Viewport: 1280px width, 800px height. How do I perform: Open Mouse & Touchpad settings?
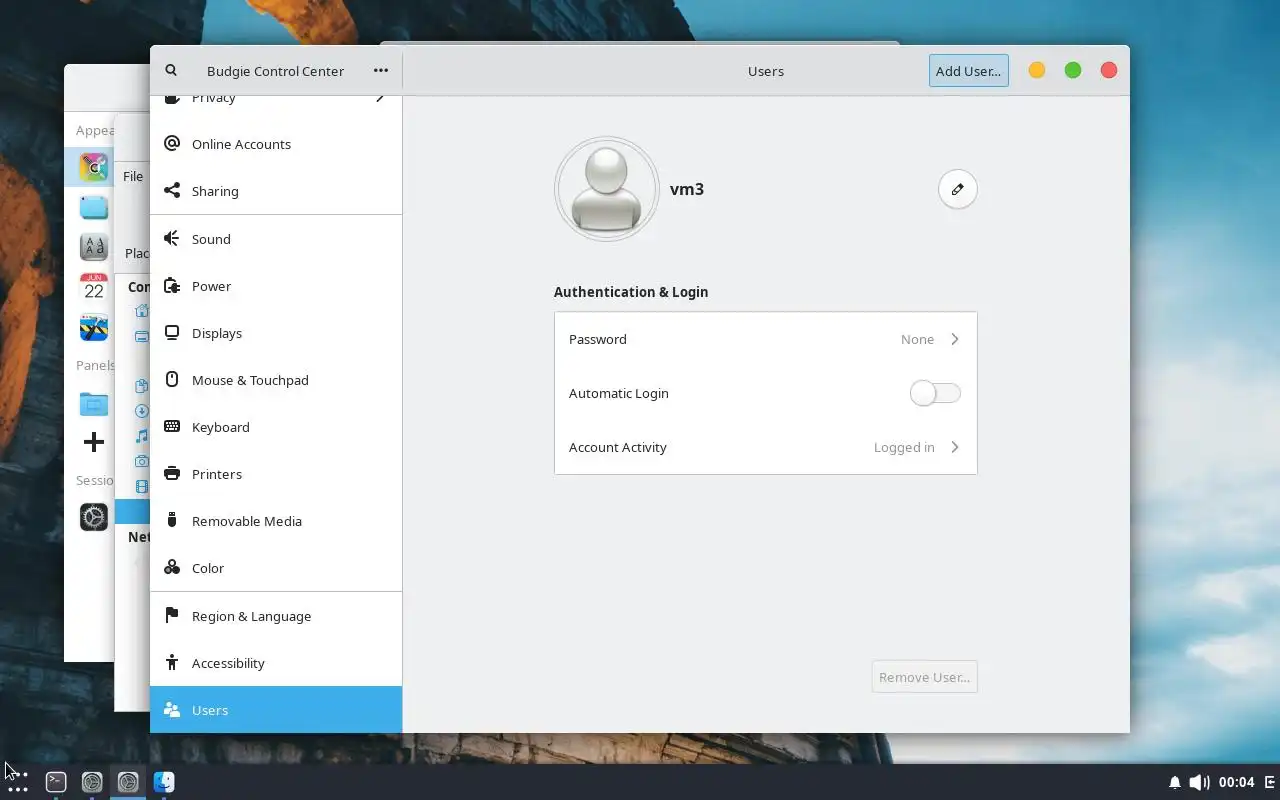point(276,380)
